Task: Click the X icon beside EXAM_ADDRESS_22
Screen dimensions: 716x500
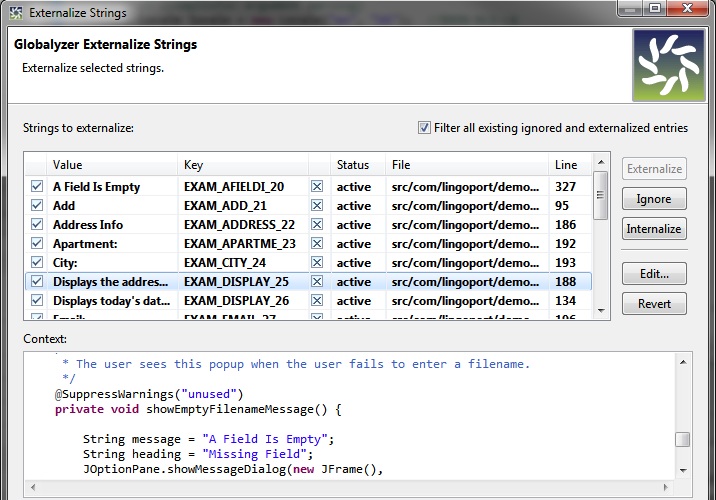Action: point(317,225)
